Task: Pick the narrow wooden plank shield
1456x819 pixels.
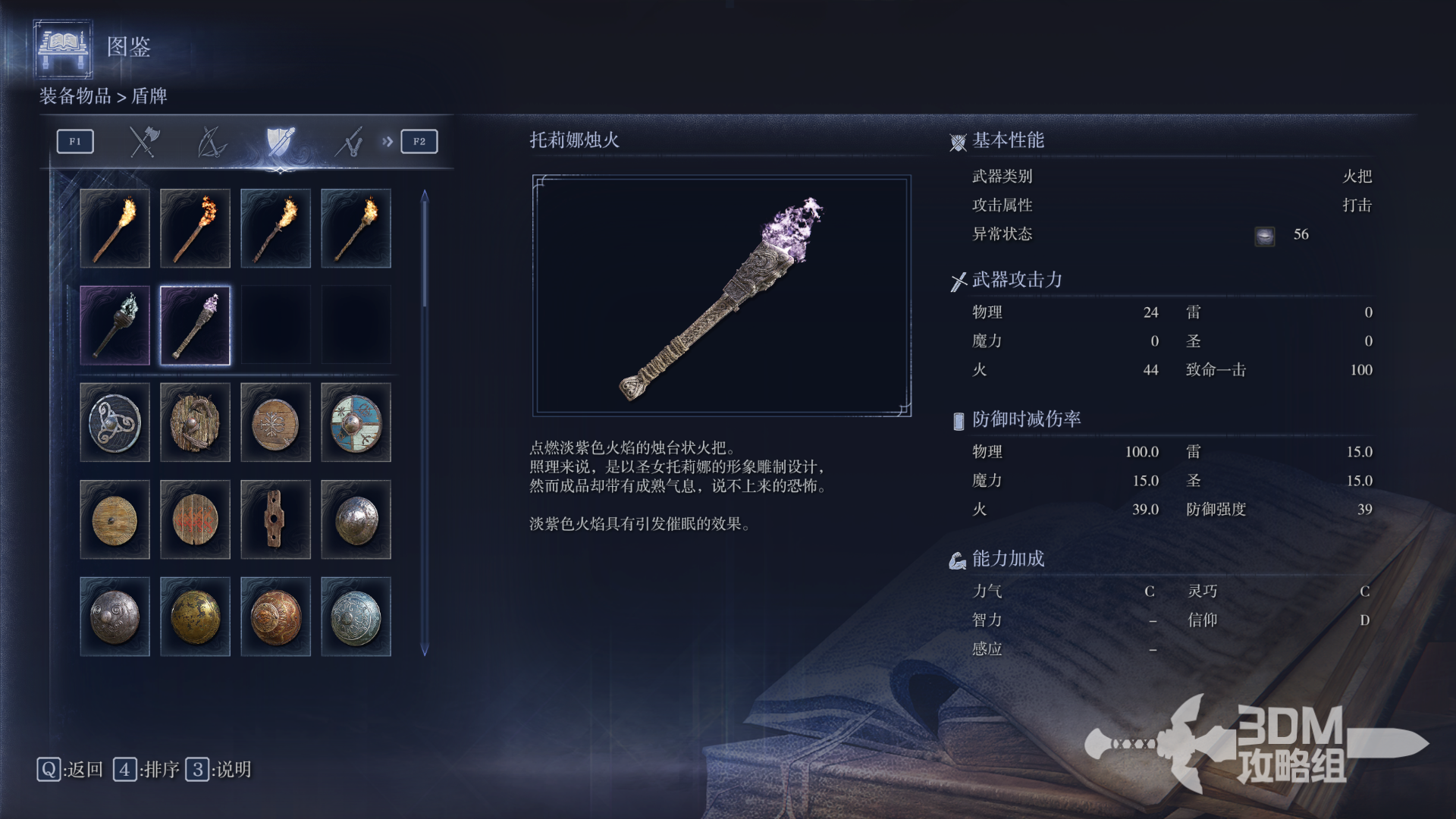Action: (275, 519)
